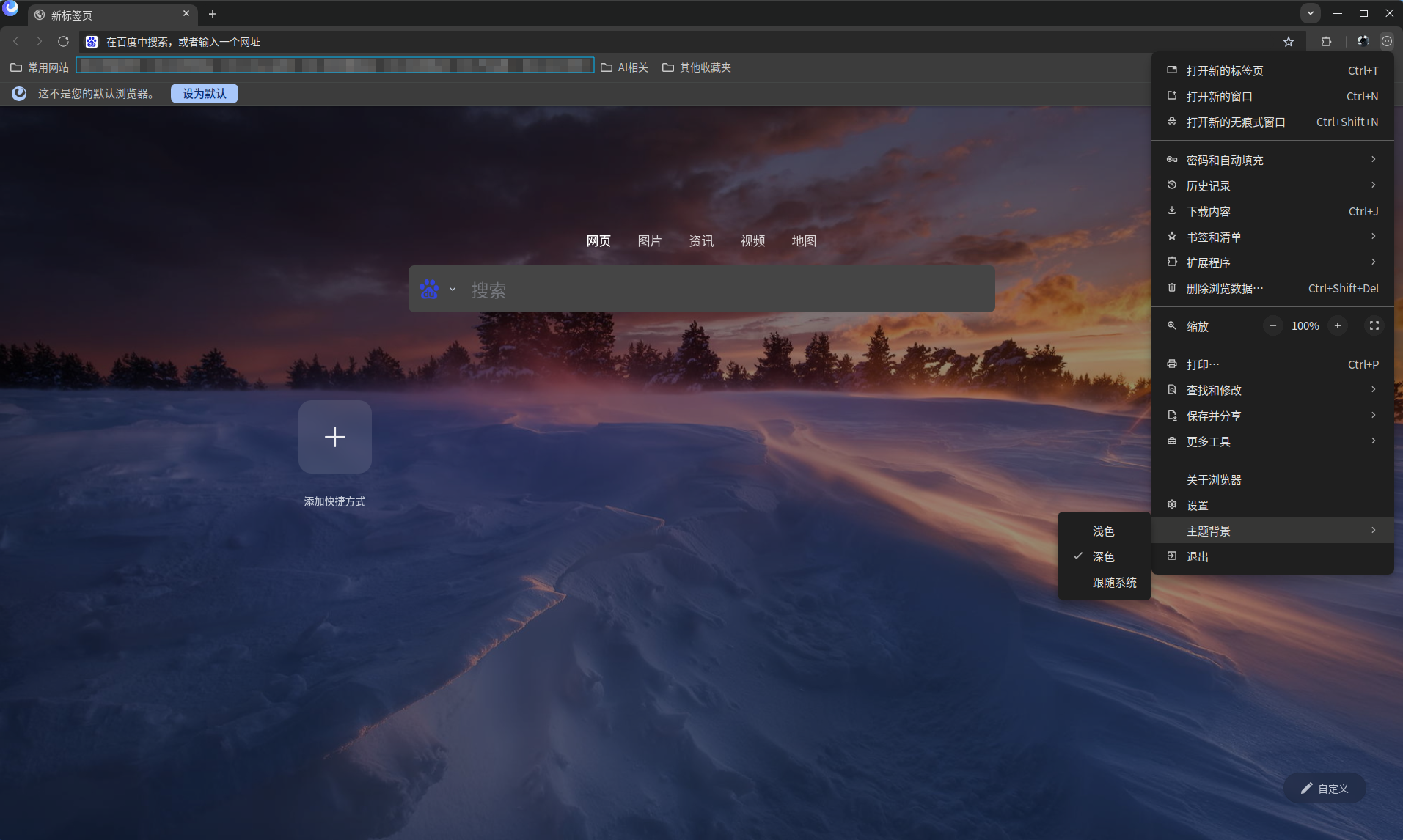1403x840 pixels.
Task: Select 删除浏览数据 menu entry
Action: [1272, 288]
